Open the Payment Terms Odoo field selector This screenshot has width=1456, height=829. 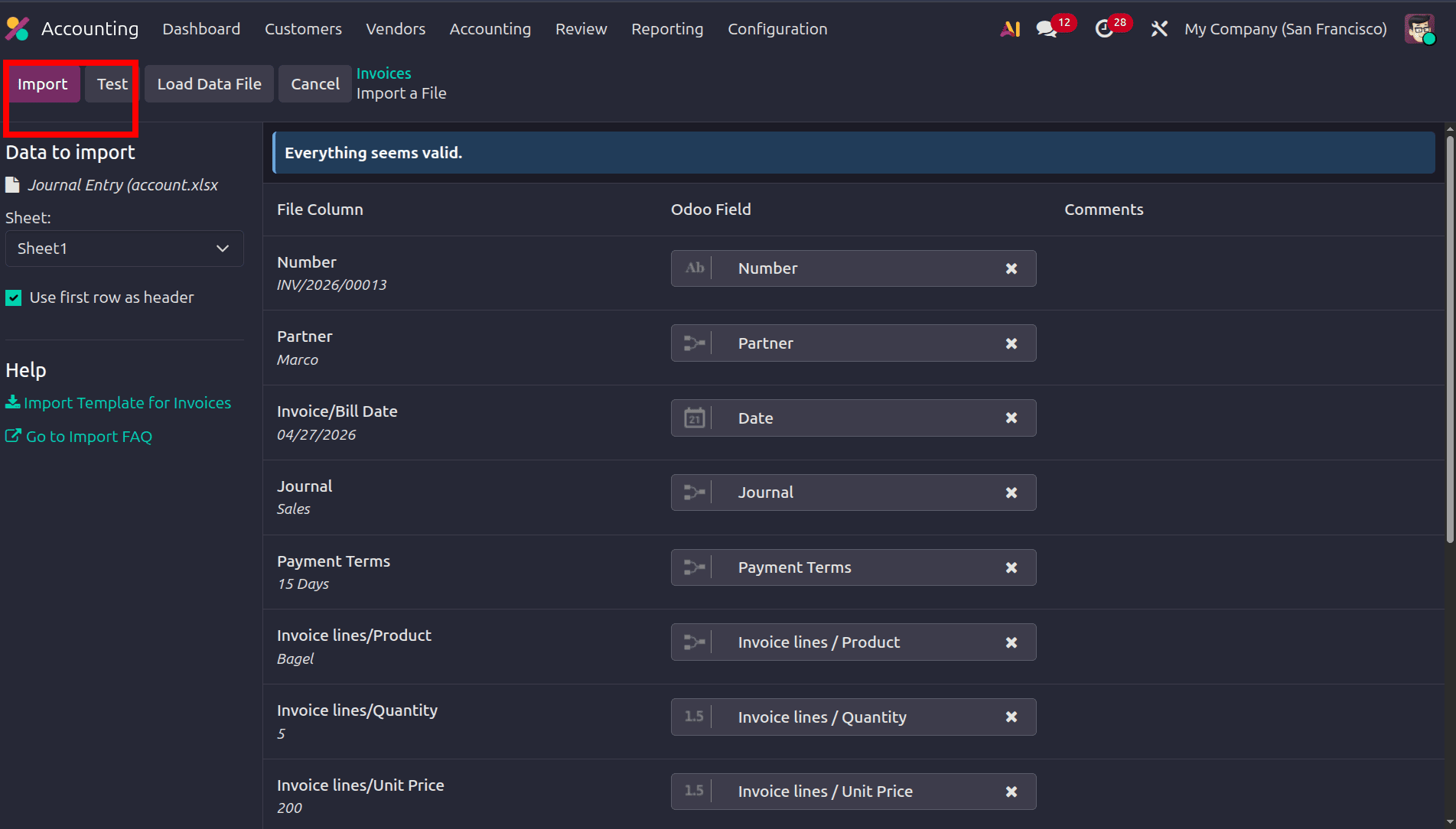(x=854, y=567)
